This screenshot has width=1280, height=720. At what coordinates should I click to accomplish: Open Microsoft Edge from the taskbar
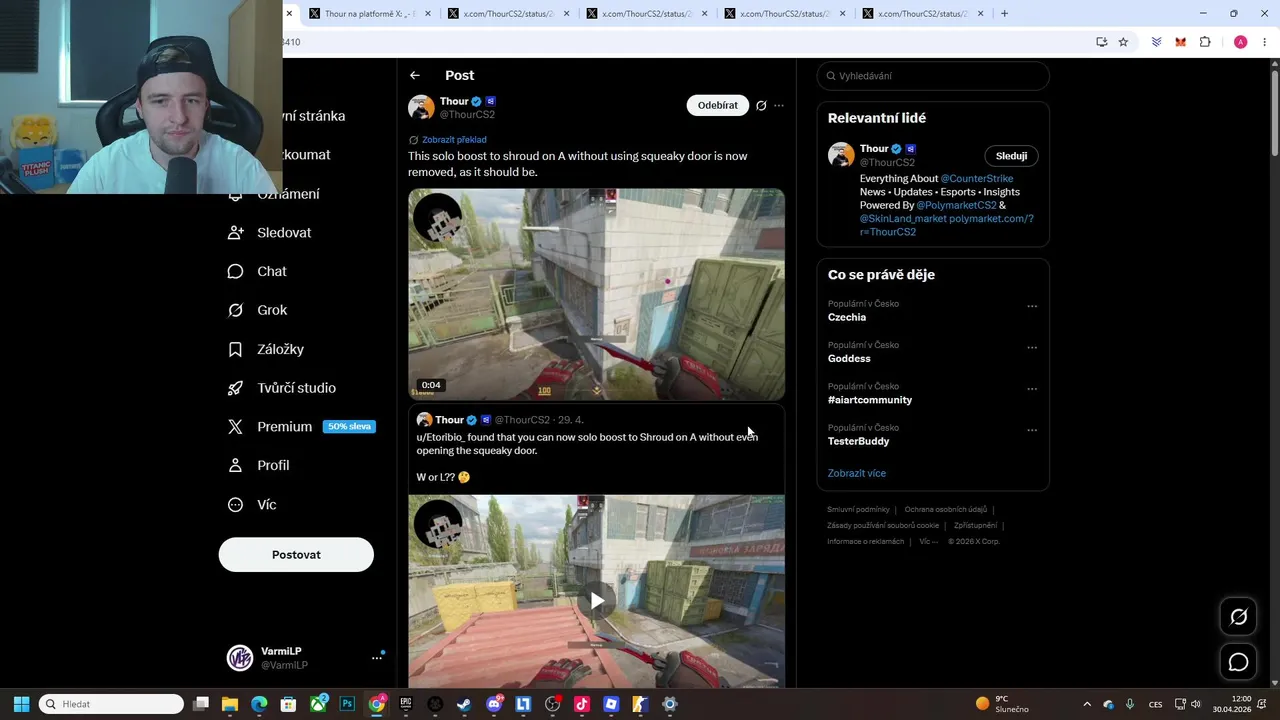tap(259, 704)
